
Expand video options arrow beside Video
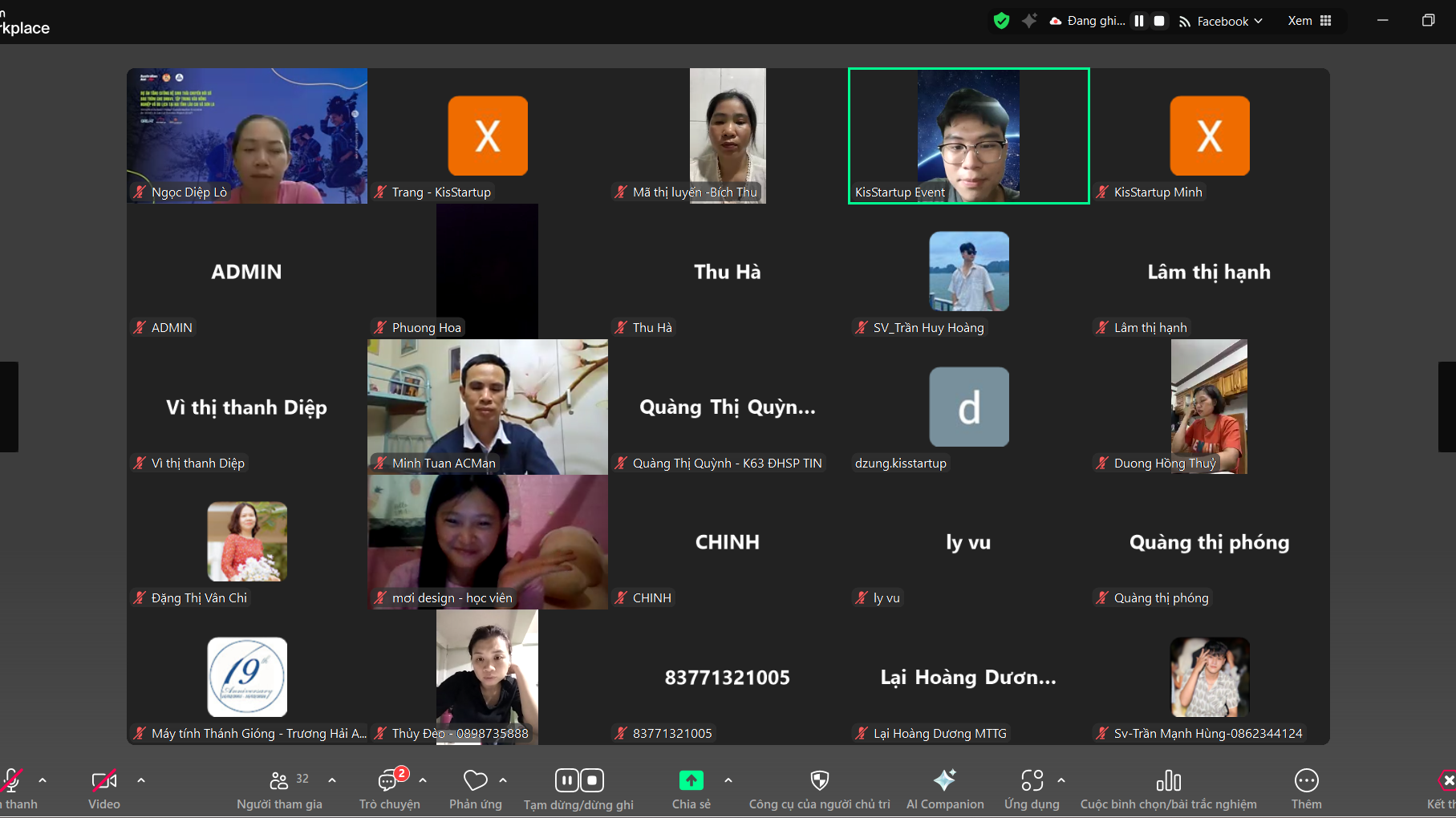tap(141, 780)
